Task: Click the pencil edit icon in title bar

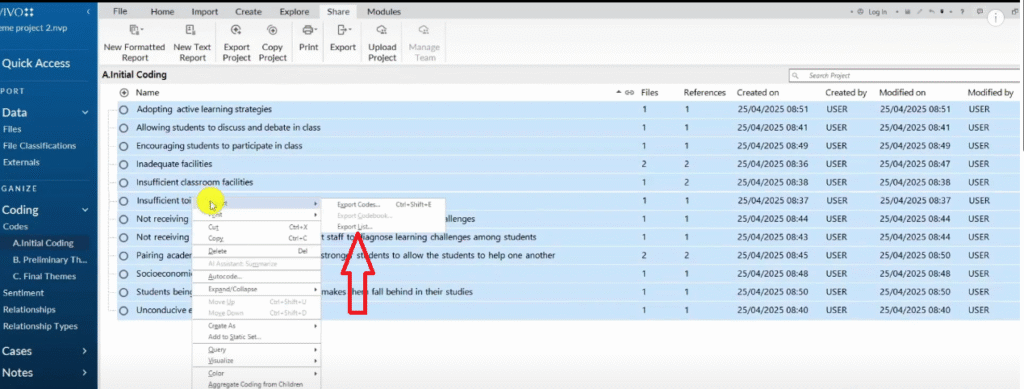Action: [921, 12]
